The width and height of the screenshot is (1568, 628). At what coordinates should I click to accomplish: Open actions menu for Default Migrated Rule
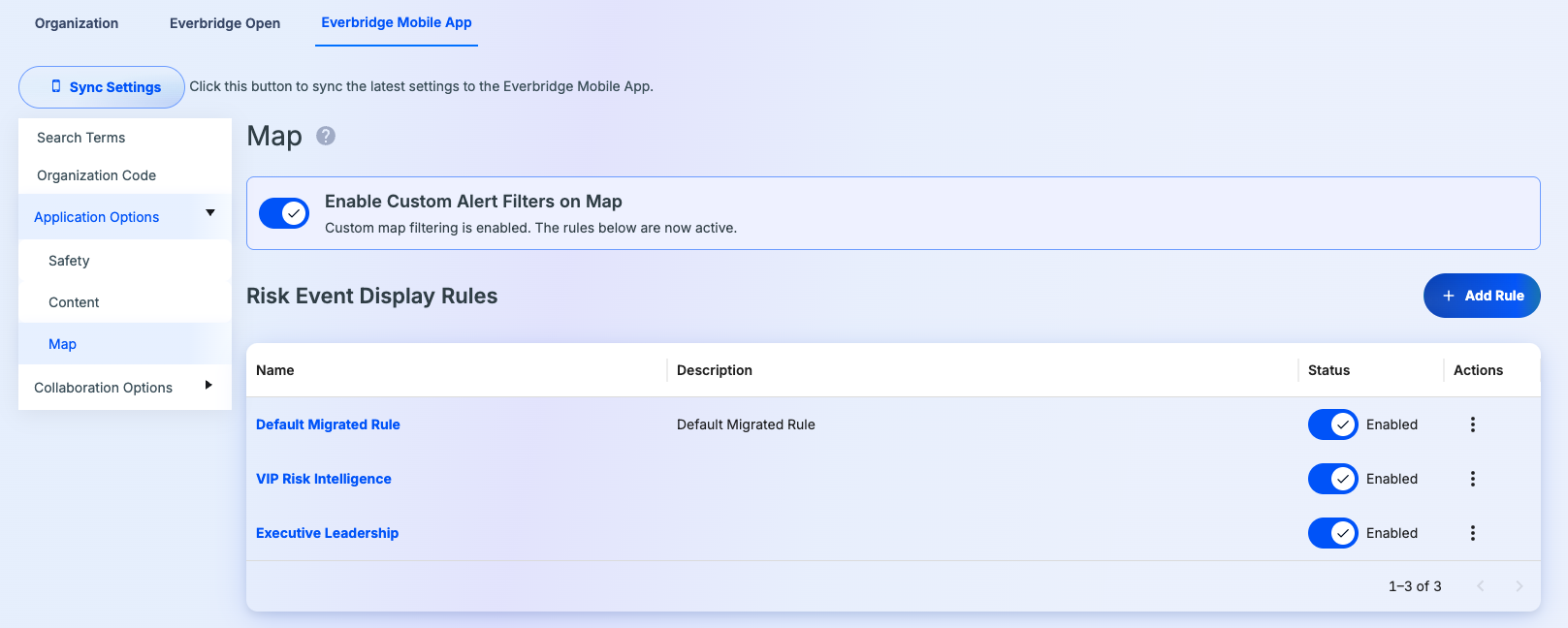1472,424
